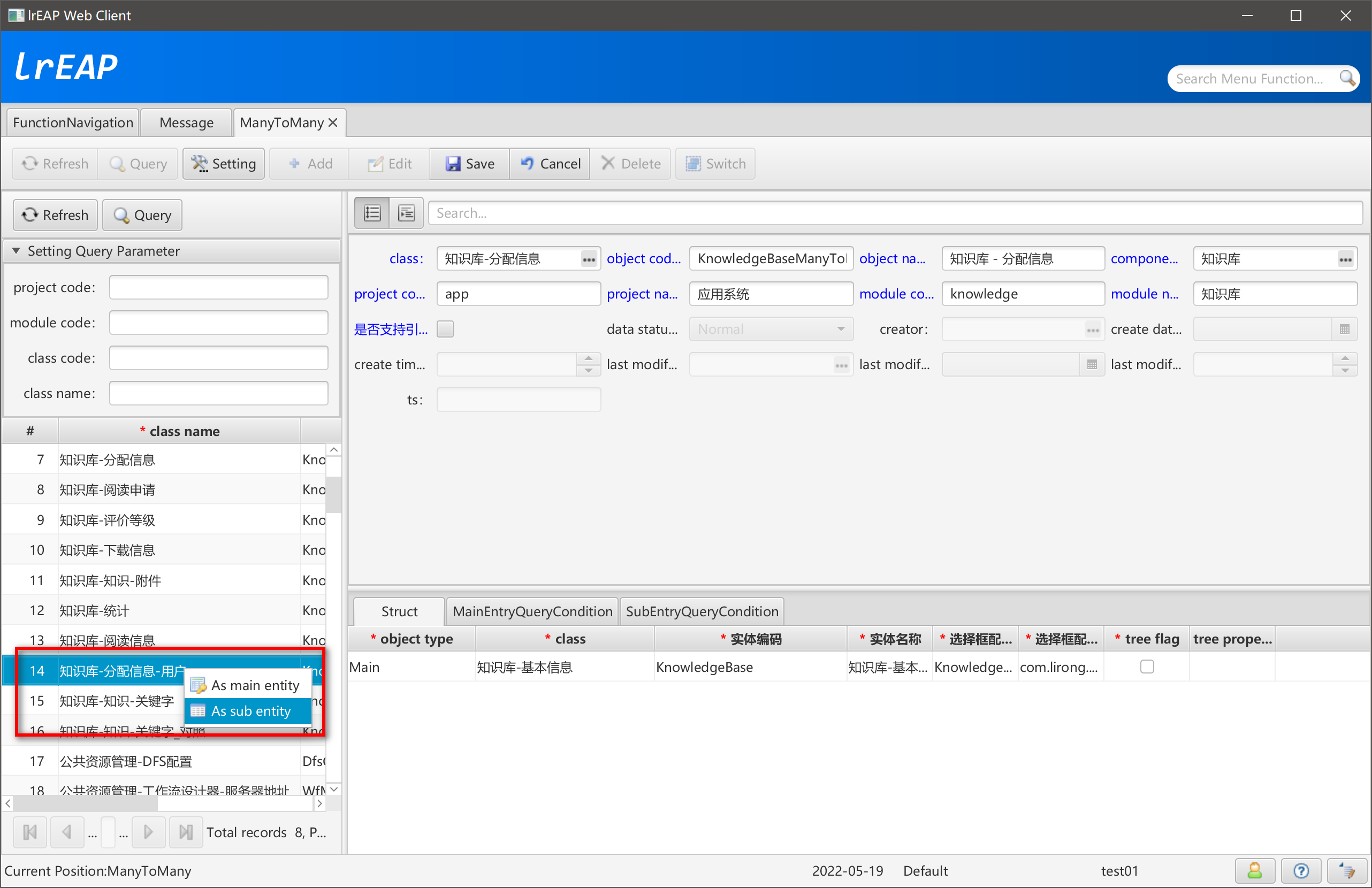Select row 12 知识库-统计

coord(164,610)
